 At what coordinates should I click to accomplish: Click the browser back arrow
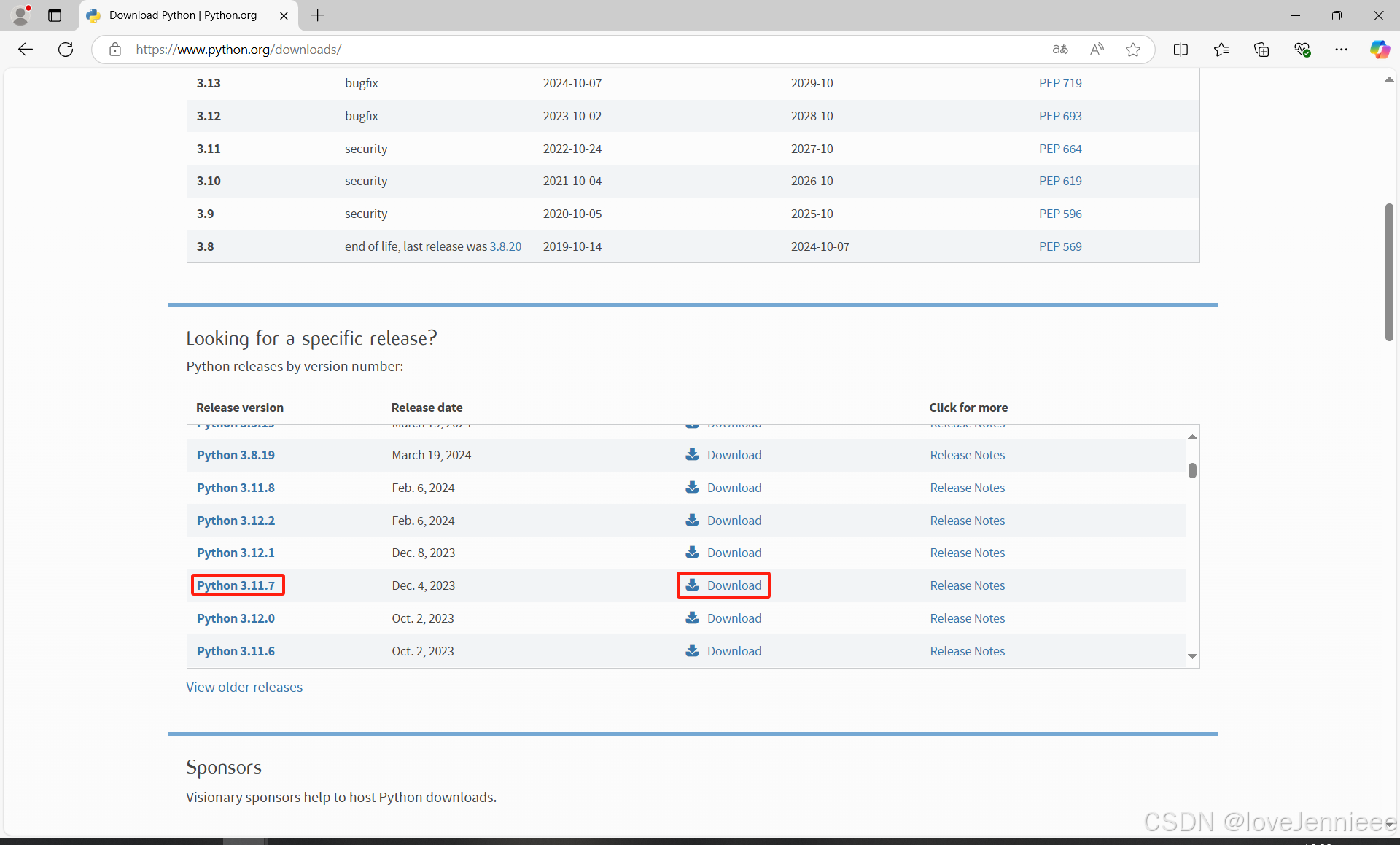click(x=26, y=50)
